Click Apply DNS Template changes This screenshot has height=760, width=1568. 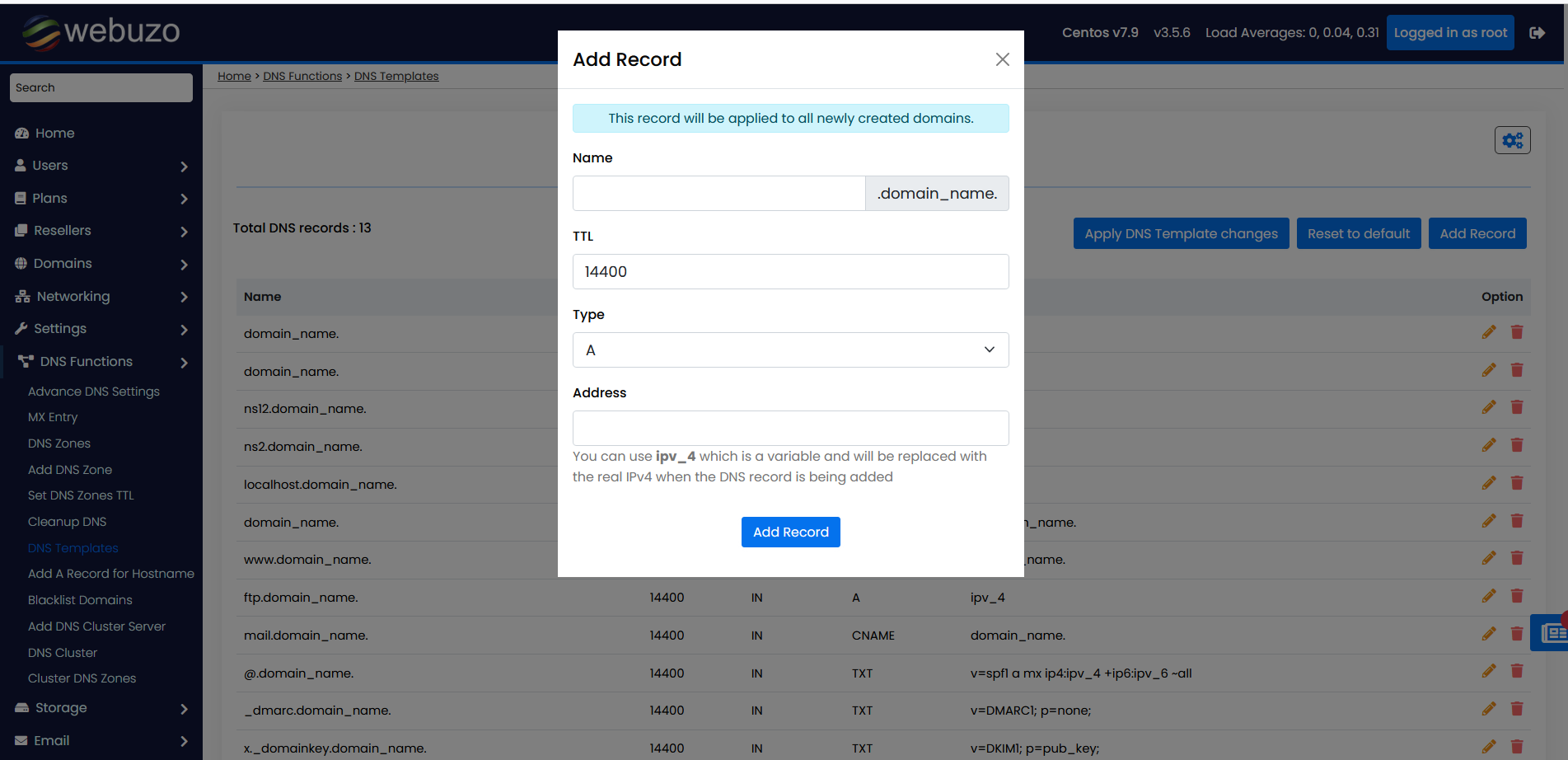pos(1181,233)
